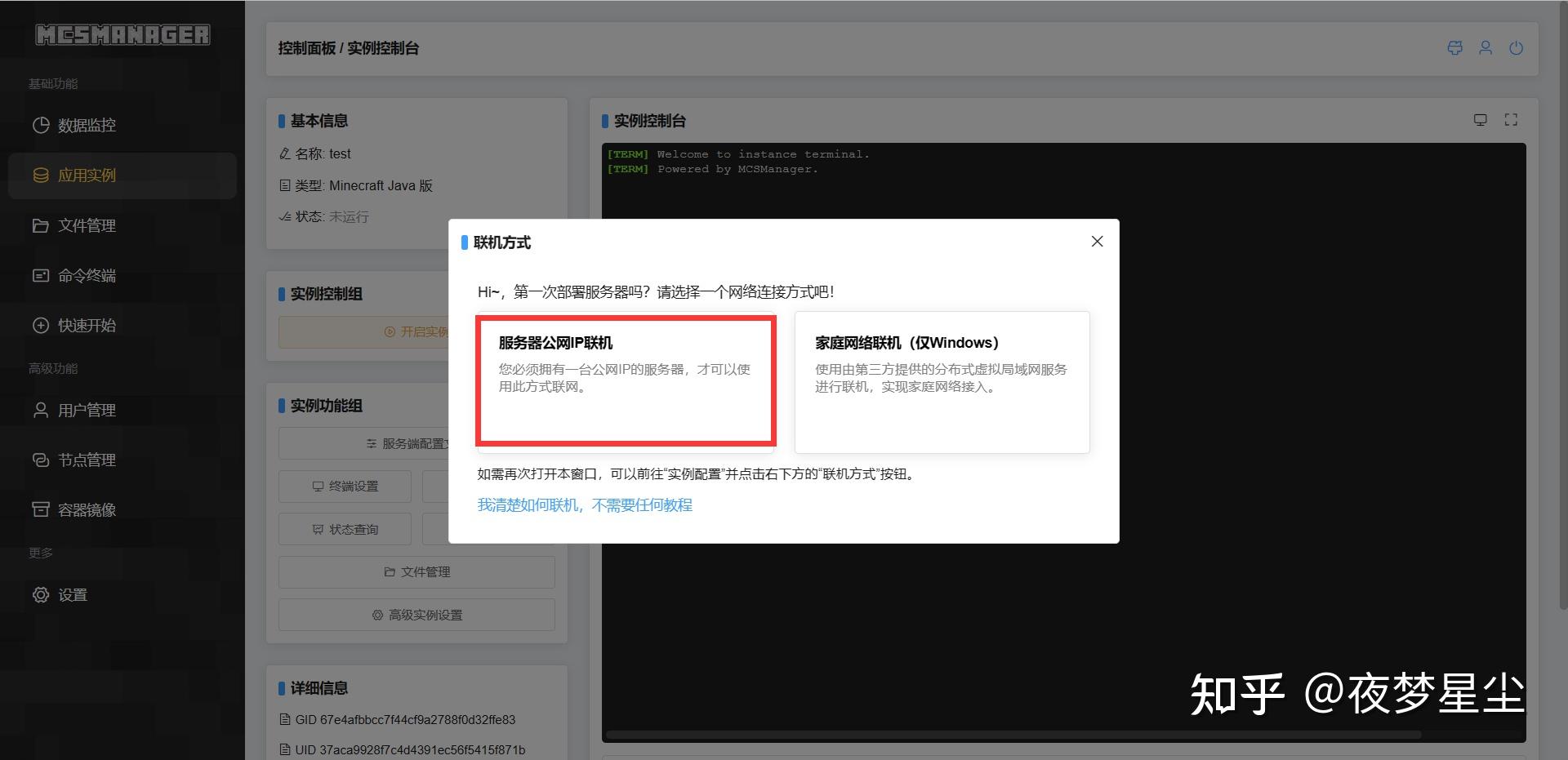This screenshot has width=1568, height=760.
Task: Dismiss the 联机方式 dialog
Action: tap(1097, 241)
